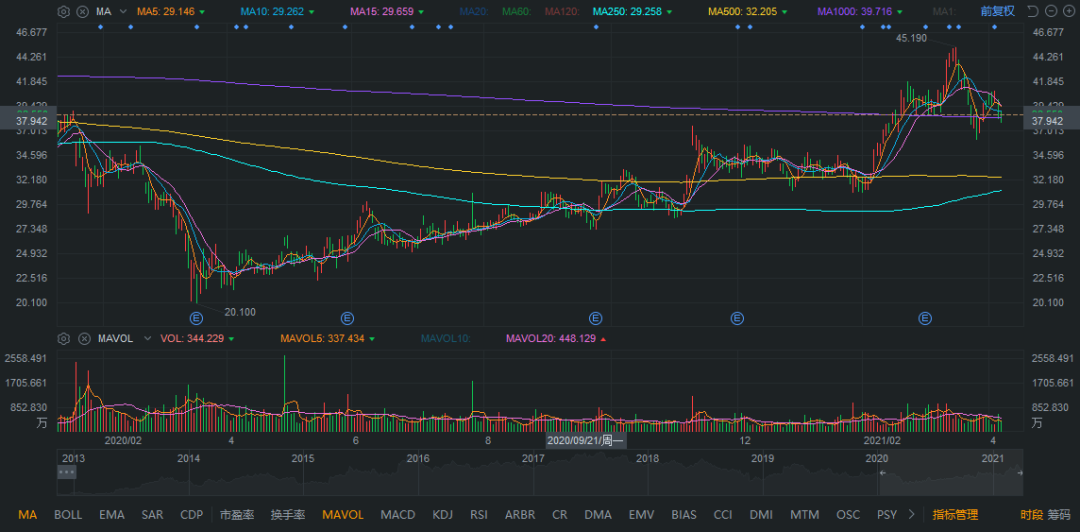Open 指标管理 indicator management
This screenshot has width=1080, height=532.
(955, 515)
